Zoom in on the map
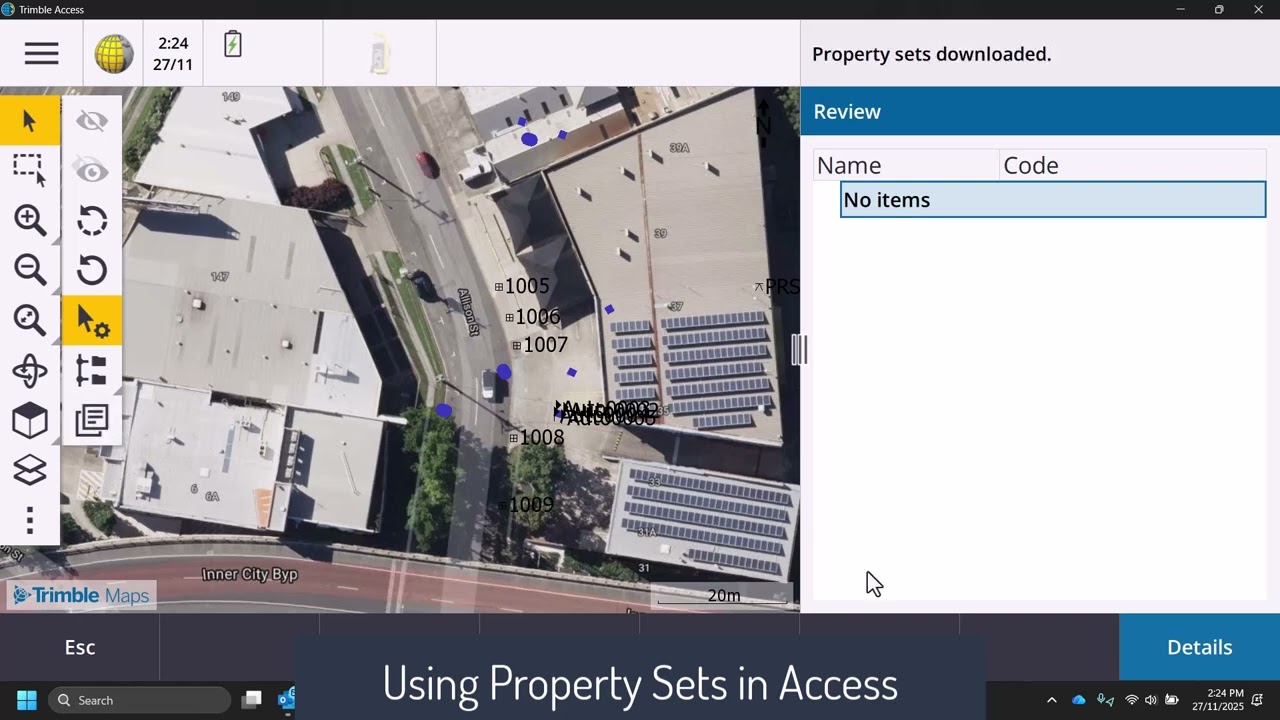 pyautogui.click(x=30, y=220)
